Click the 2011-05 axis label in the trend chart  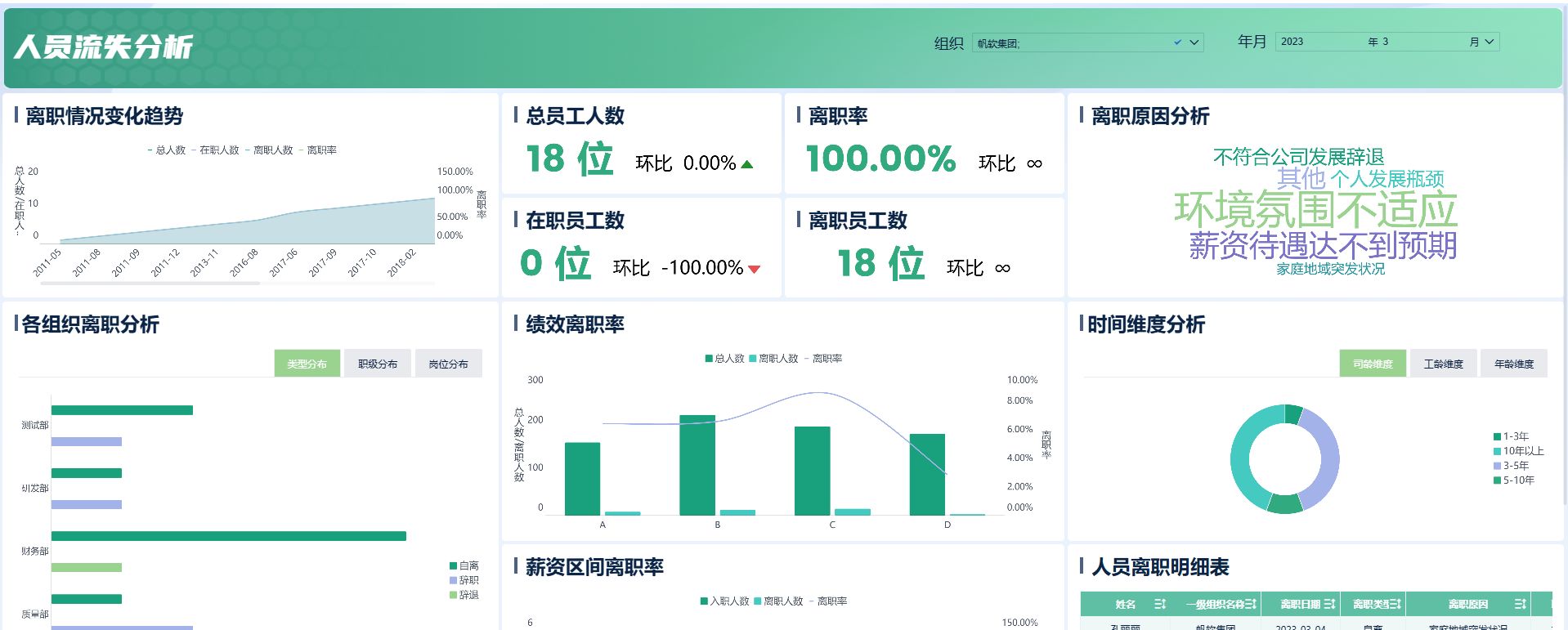(x=47, y=262)
